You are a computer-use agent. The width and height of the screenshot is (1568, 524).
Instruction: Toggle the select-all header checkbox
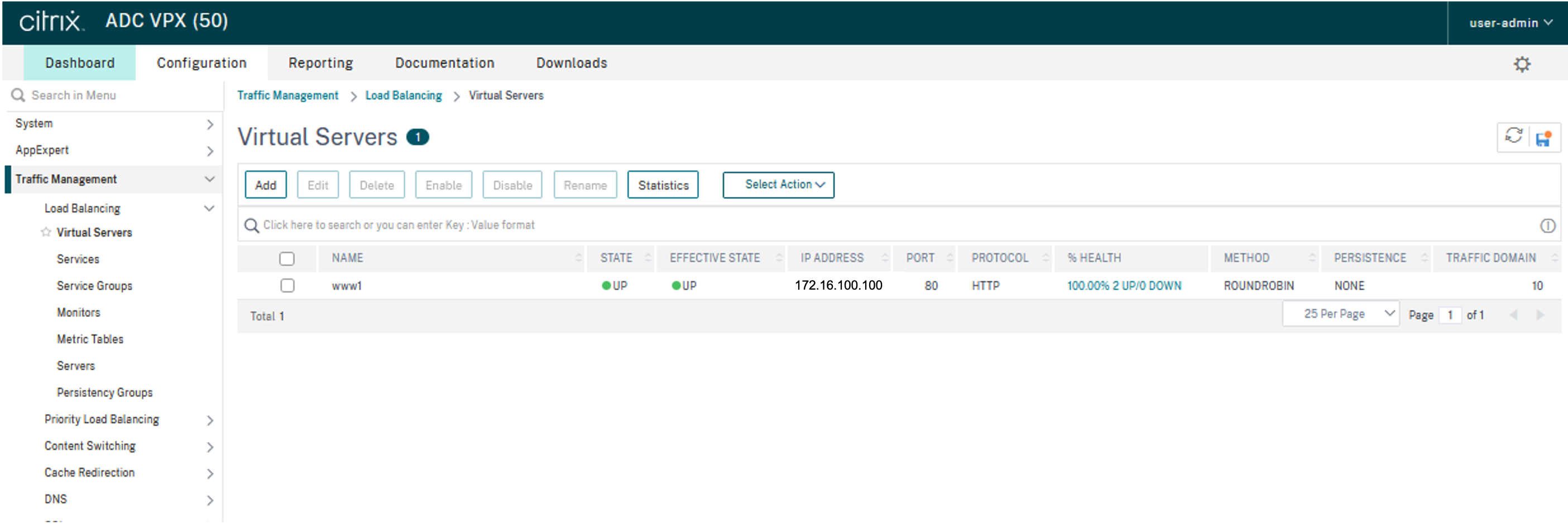click(x=287, y=259)
